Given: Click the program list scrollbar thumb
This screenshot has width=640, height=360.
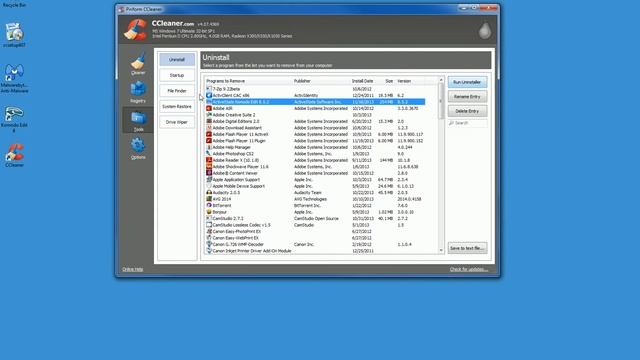Looking at the screenshot, I should pos(441,101).
